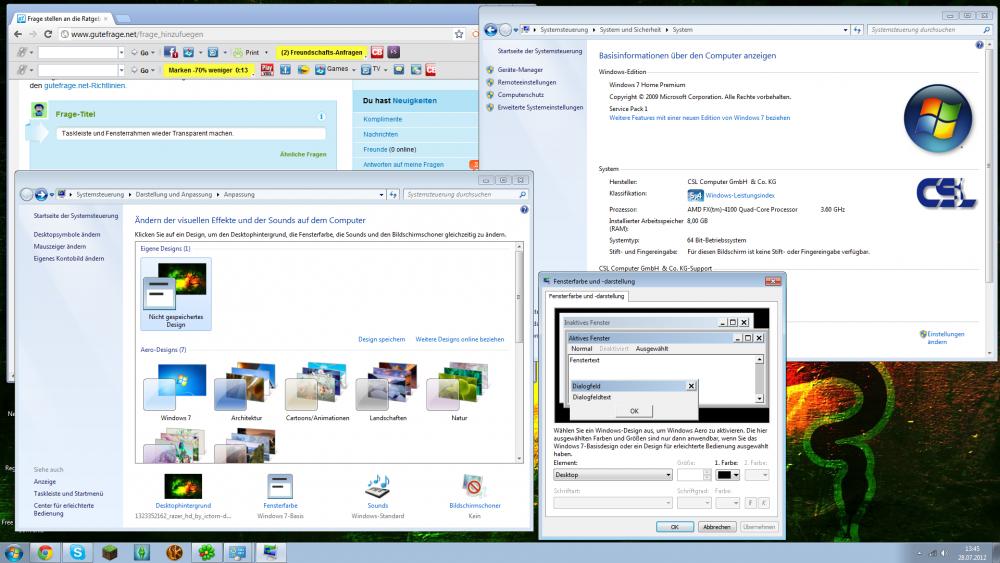Click the Print toolbar icon in Chrome
The width and height of the screenshot is (1000, 563).
coord(247,52)
